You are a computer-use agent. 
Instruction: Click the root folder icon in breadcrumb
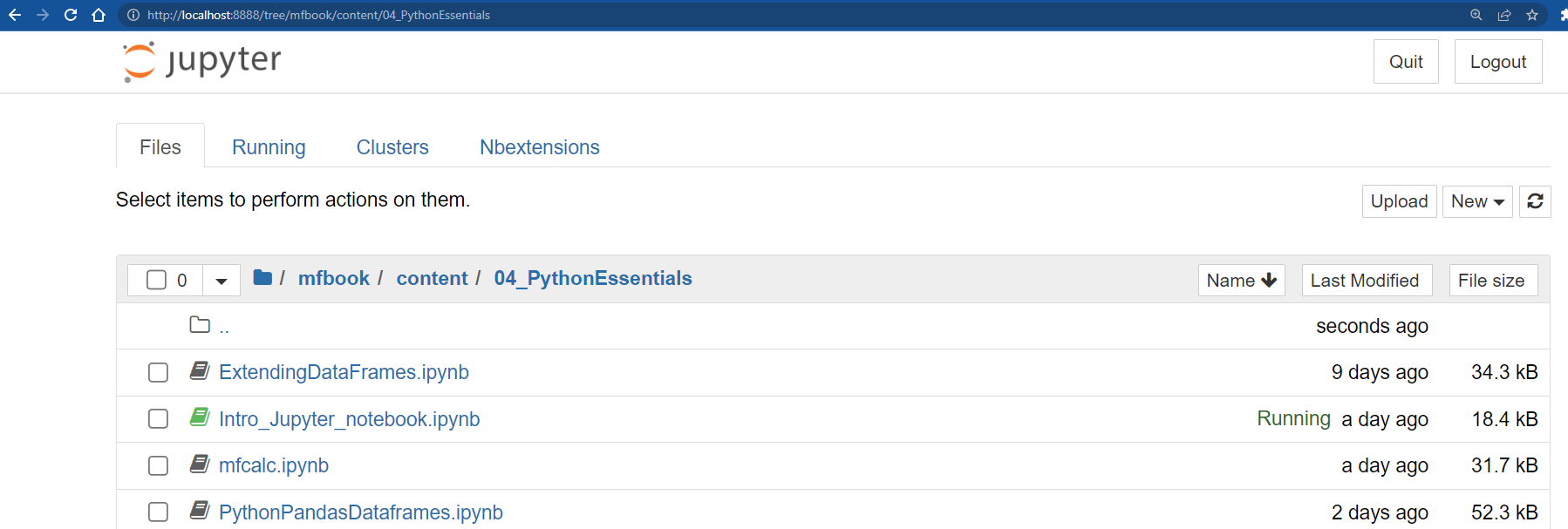click(x=262, y=278)
